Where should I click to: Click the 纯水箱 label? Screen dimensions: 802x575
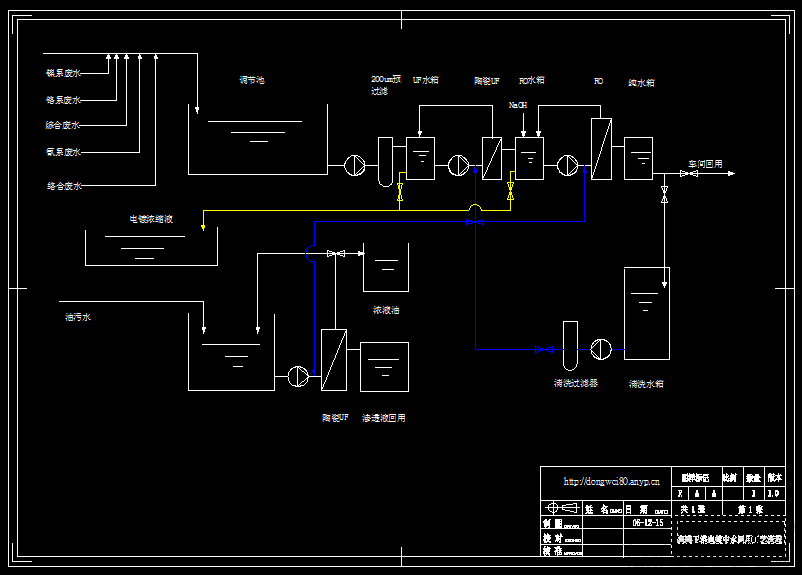pyautogui.click(x=641, y=82)
